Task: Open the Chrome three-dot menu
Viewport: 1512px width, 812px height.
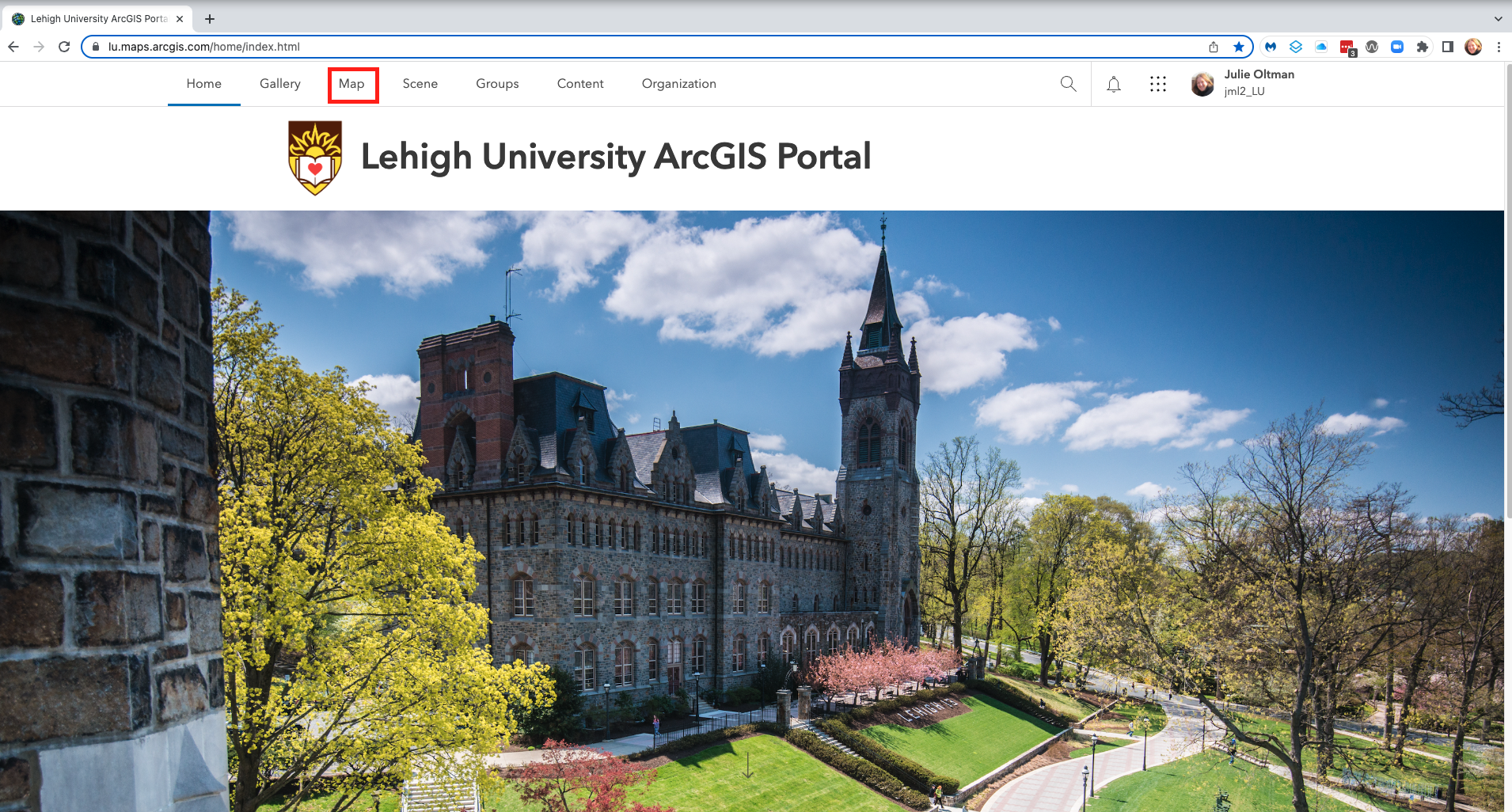Action: click(1499, 47)
